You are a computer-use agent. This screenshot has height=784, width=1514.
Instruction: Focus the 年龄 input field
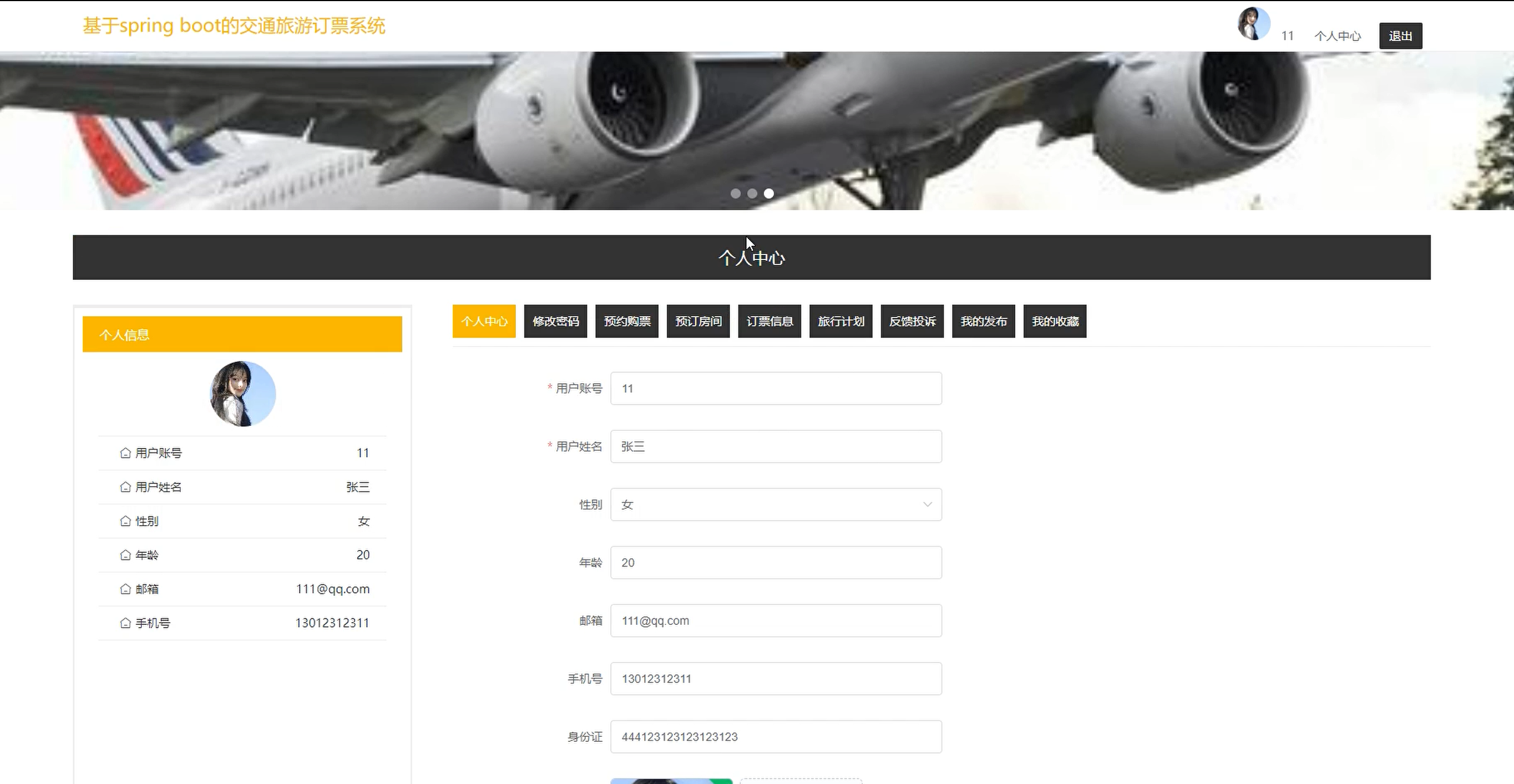pos(776,563)
